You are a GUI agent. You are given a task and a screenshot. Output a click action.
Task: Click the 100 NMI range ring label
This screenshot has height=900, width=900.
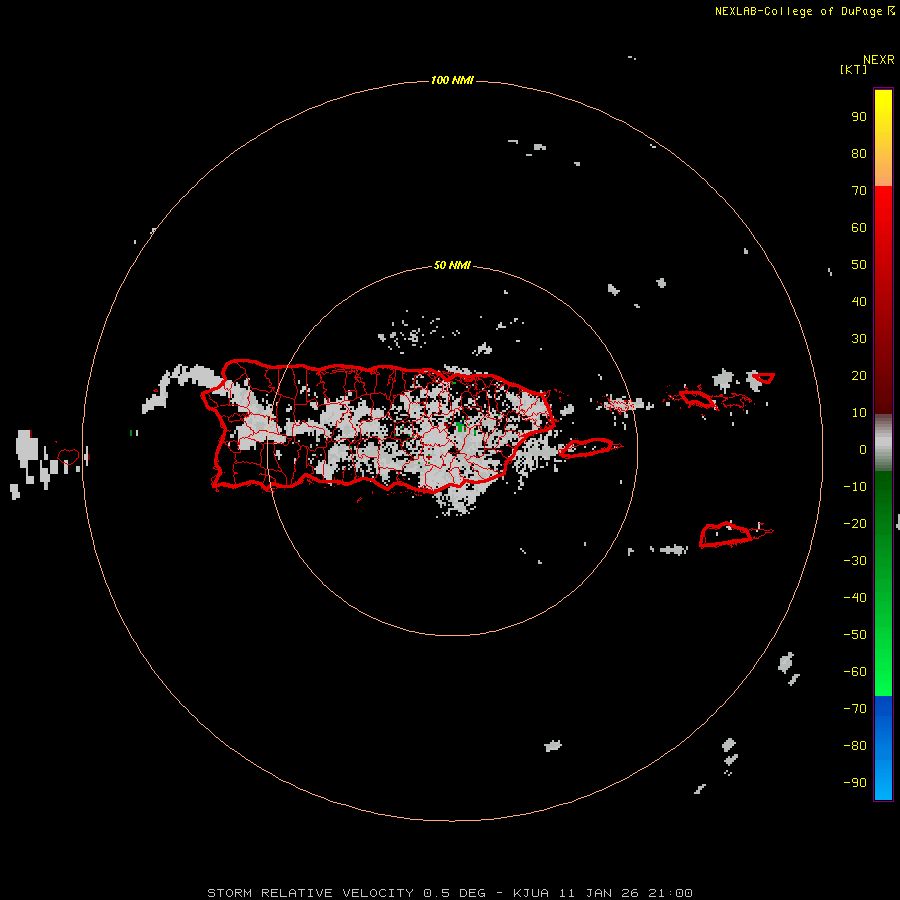tap(452, 80)
